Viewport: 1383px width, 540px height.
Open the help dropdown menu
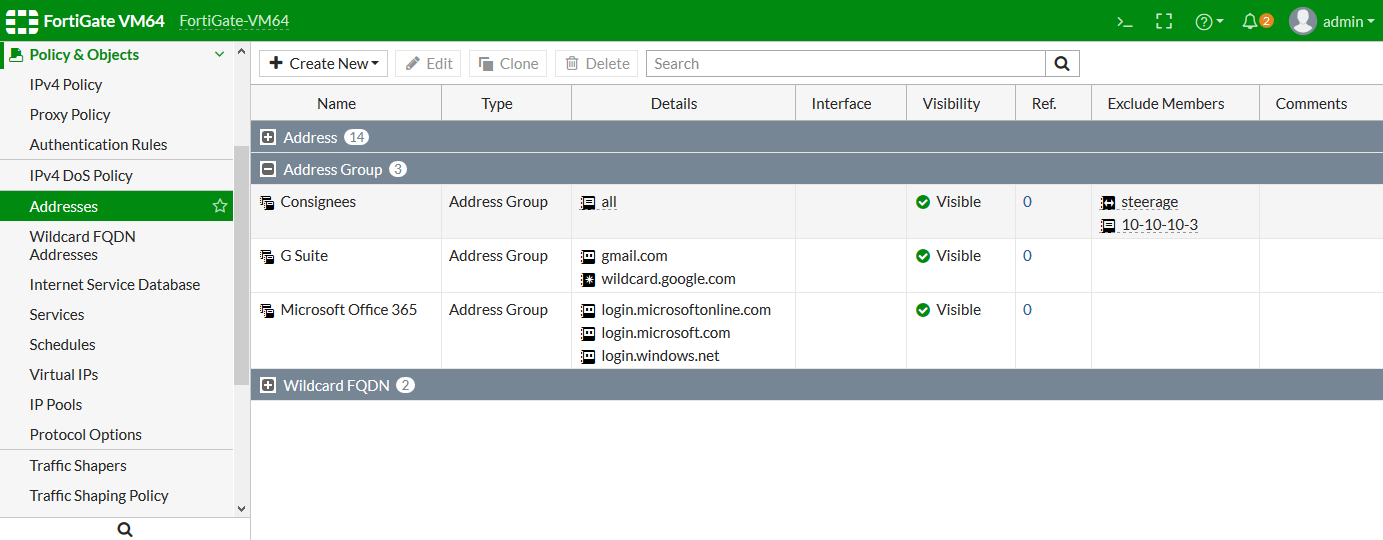click(x=1209, y=21)
